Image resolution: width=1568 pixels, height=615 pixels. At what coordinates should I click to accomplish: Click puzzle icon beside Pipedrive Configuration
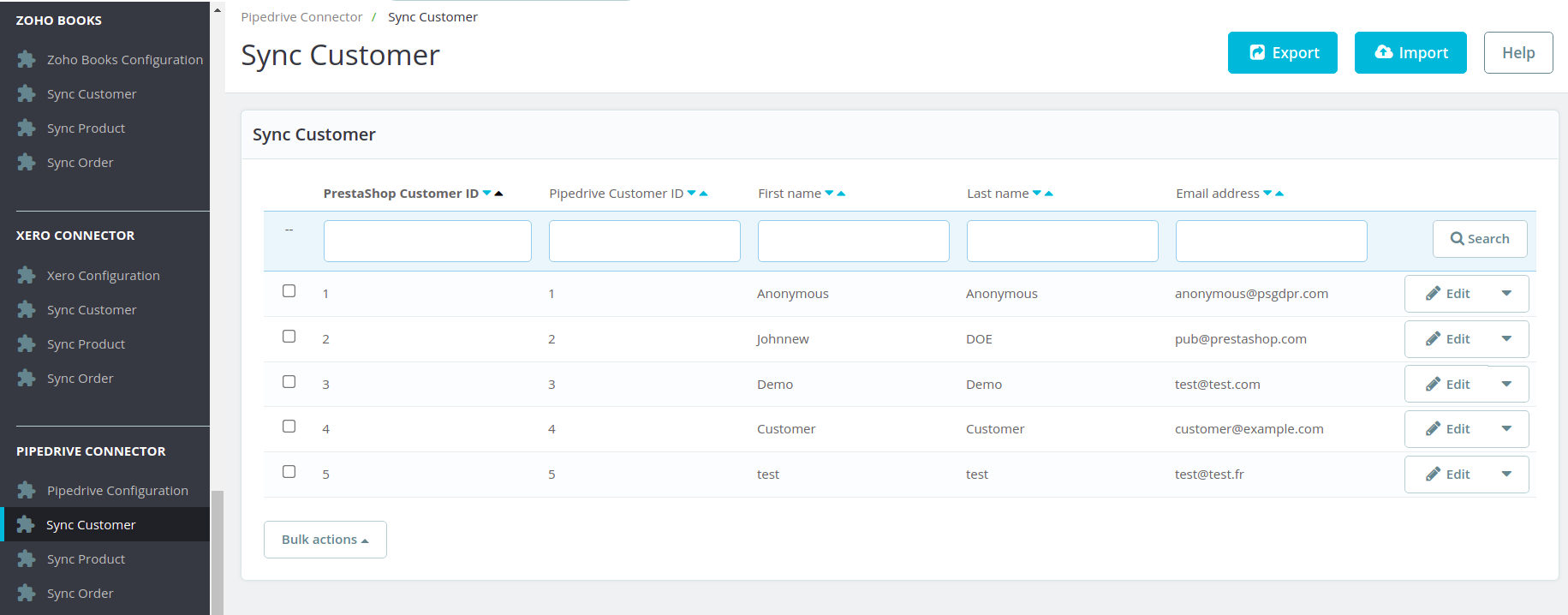click(27, 490)
